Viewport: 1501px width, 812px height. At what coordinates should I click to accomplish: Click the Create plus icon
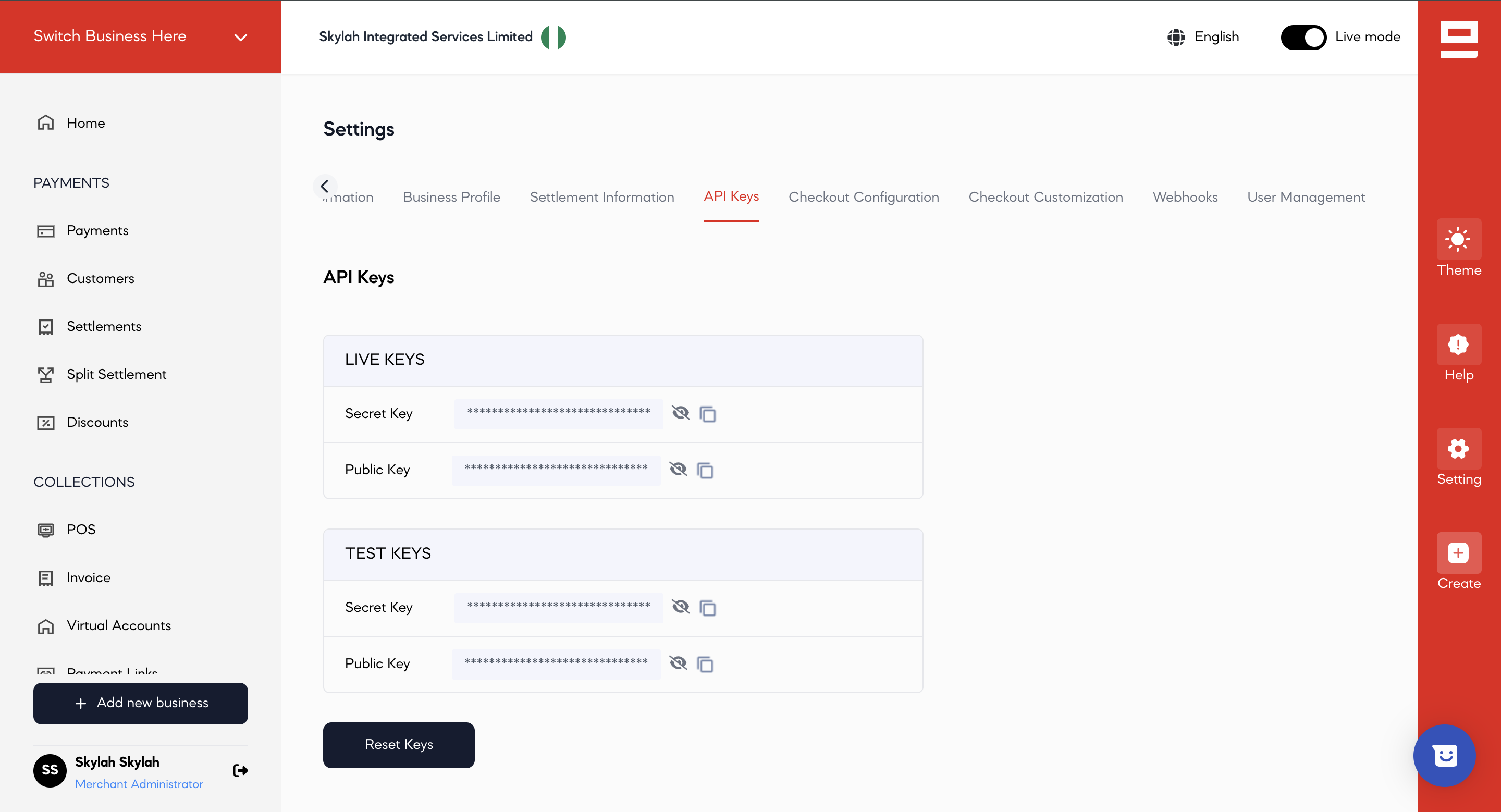(1458, 553)
